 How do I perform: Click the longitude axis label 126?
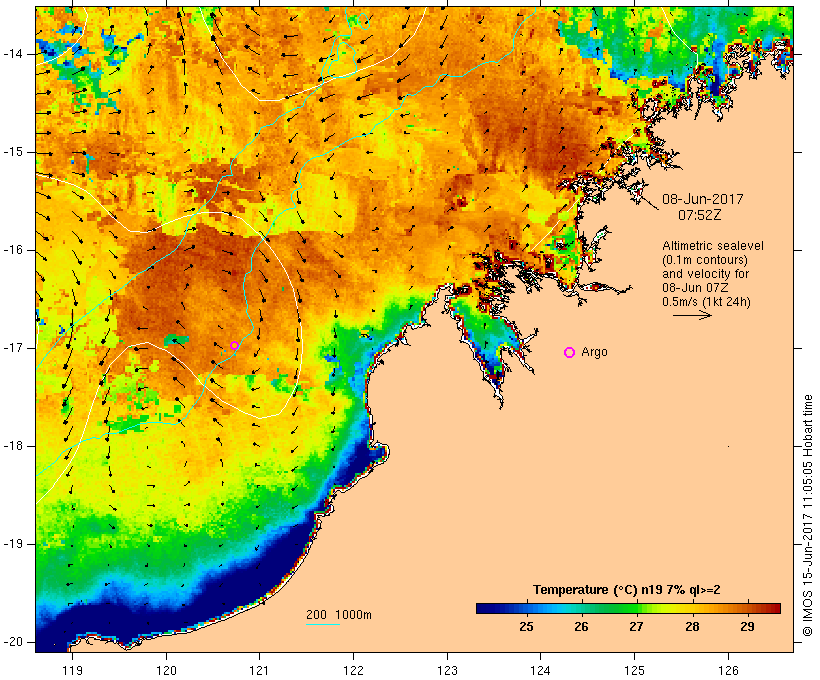728,671
